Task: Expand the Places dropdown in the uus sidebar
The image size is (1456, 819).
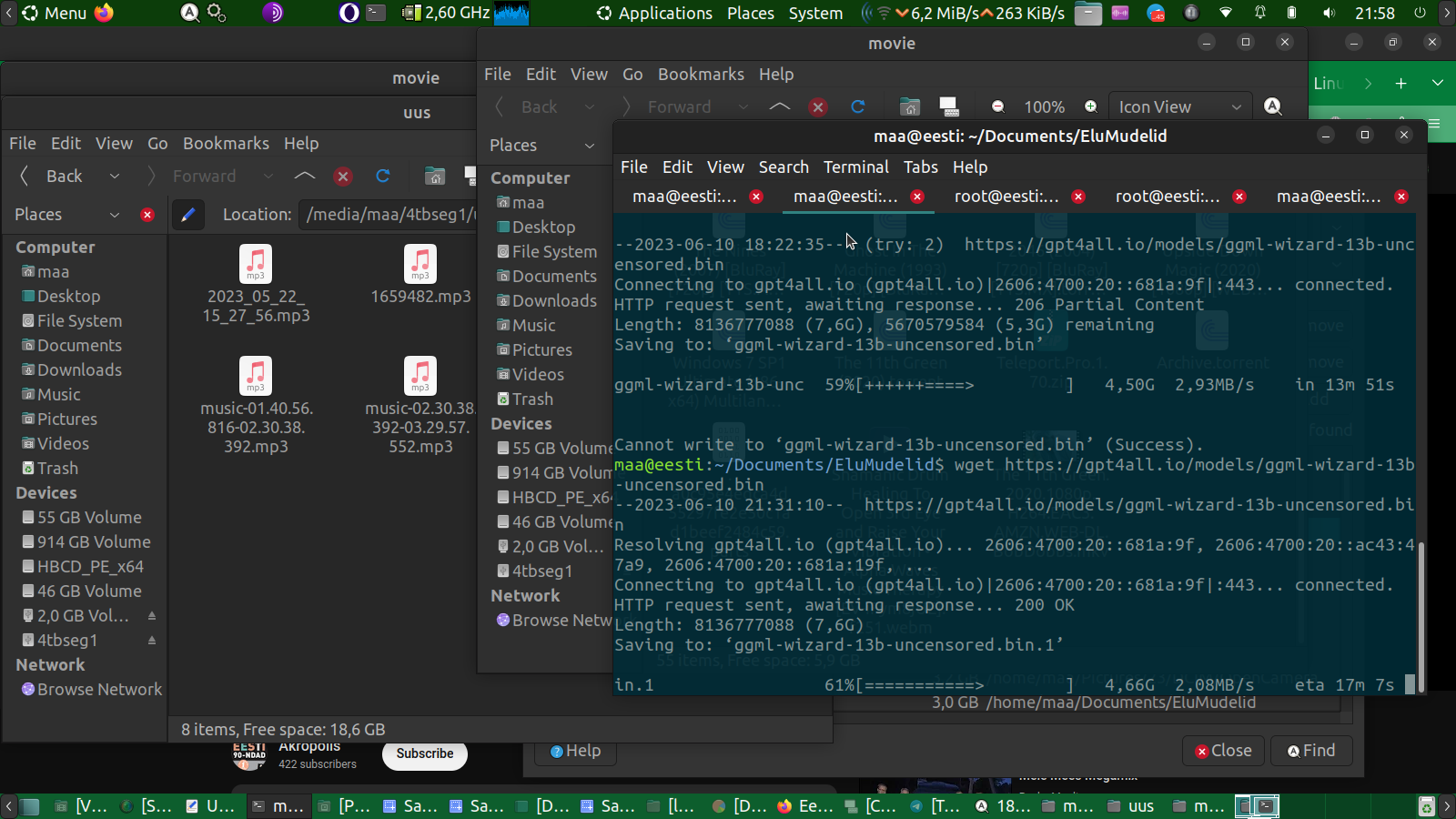Action: point(114,215)
